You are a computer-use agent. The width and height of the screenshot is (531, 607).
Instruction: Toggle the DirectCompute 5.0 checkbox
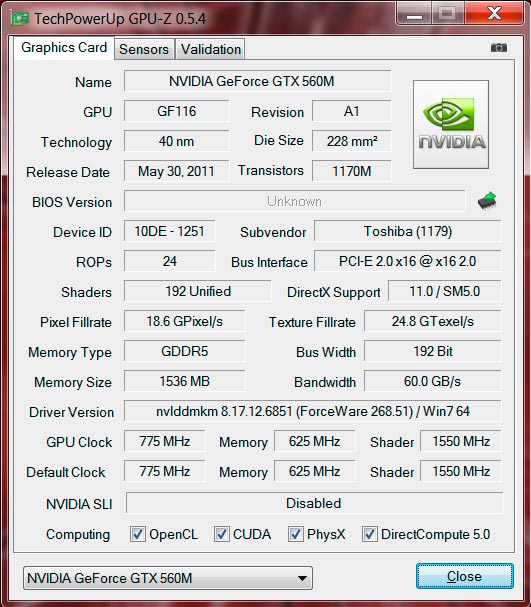(370, 534)
